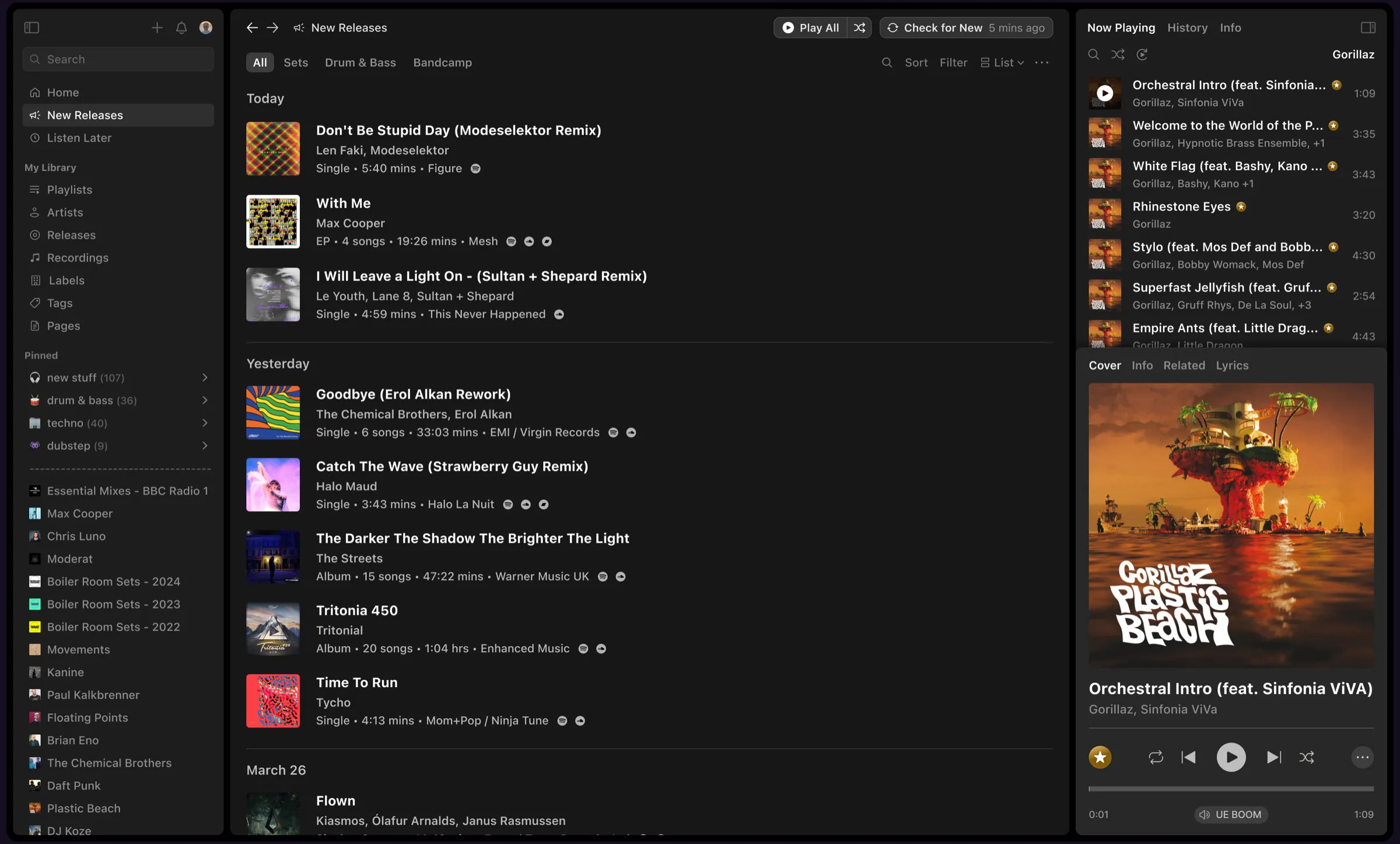Shuffle the Now Playing queue
1400x844 pixels.
[1118, 54]
